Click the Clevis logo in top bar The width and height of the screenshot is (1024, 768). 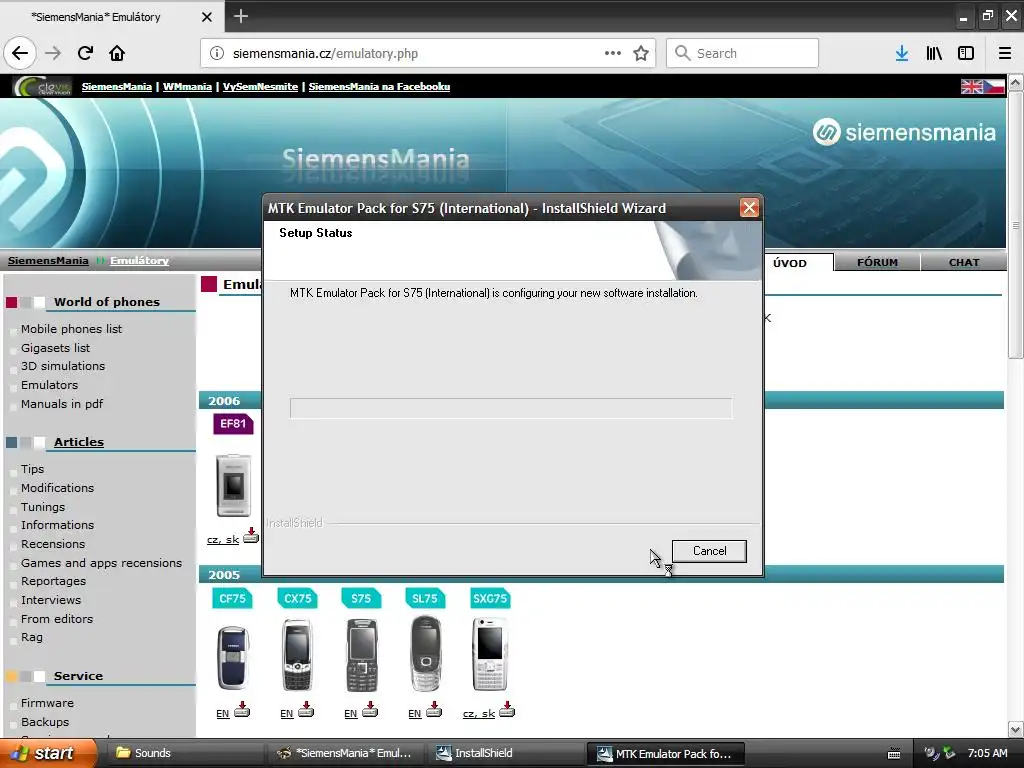coord(42,86)
